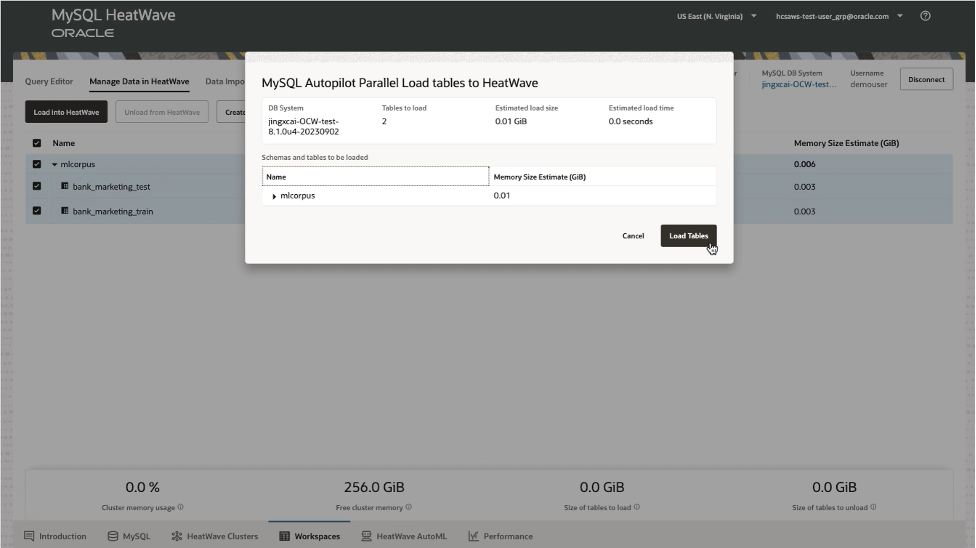Click the 256.0 GiB free memory value
This screenshot has width=976, height=548.
(x=374, y=487)
